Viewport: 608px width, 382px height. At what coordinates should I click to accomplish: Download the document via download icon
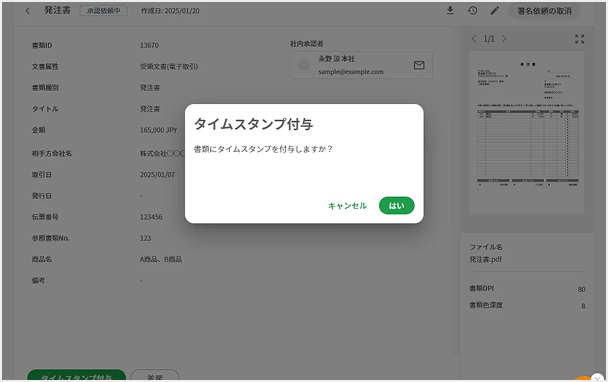[450, 10]
